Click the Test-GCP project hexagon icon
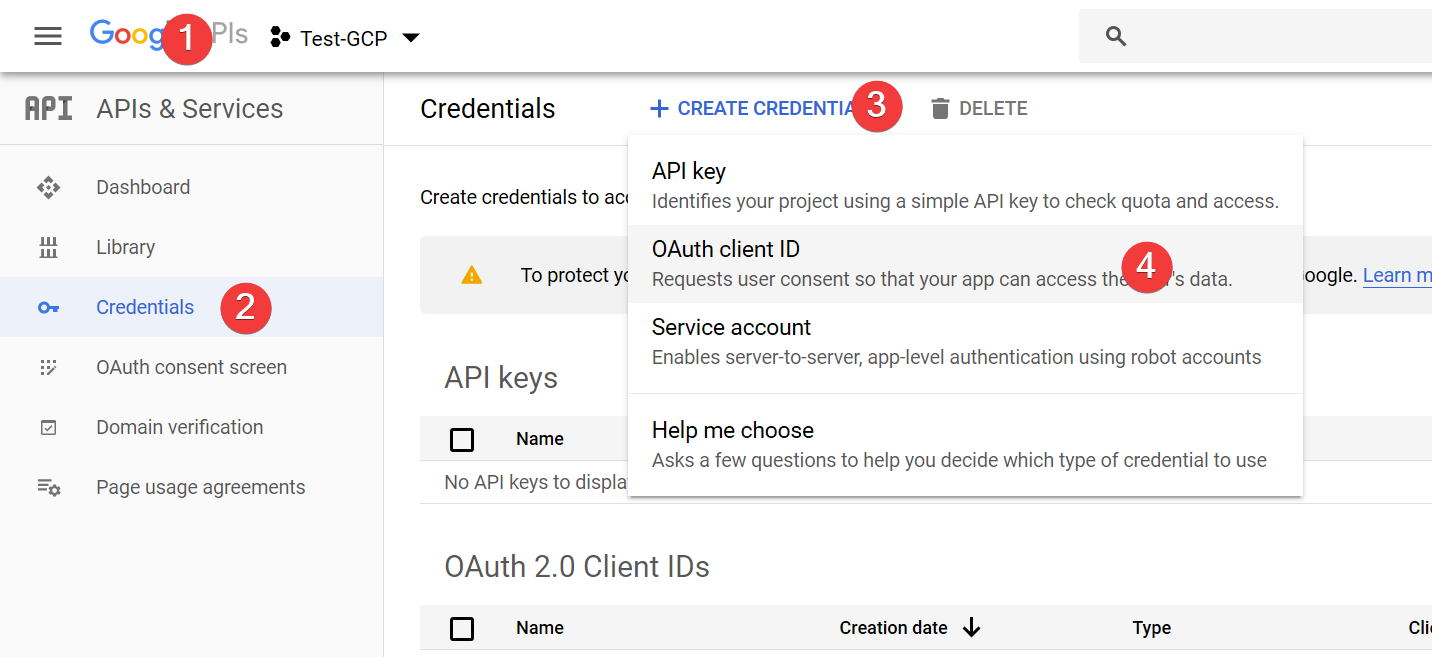Screen dimensions: 1432x657 [280, 38]
